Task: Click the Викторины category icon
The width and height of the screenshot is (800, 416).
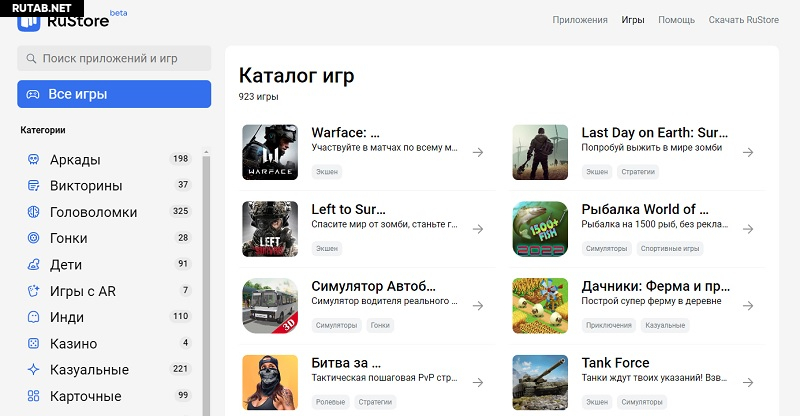Action: click(x=33, y=186)
